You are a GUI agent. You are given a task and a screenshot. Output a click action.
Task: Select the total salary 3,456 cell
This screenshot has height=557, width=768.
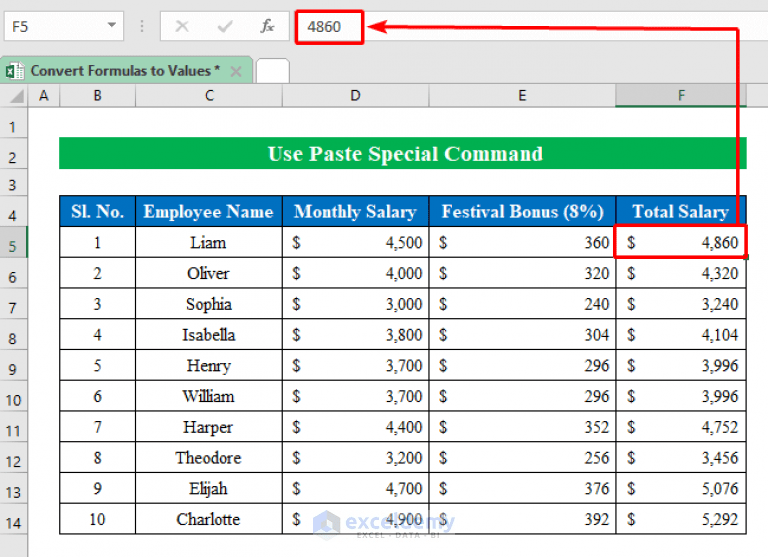[681, 458]
